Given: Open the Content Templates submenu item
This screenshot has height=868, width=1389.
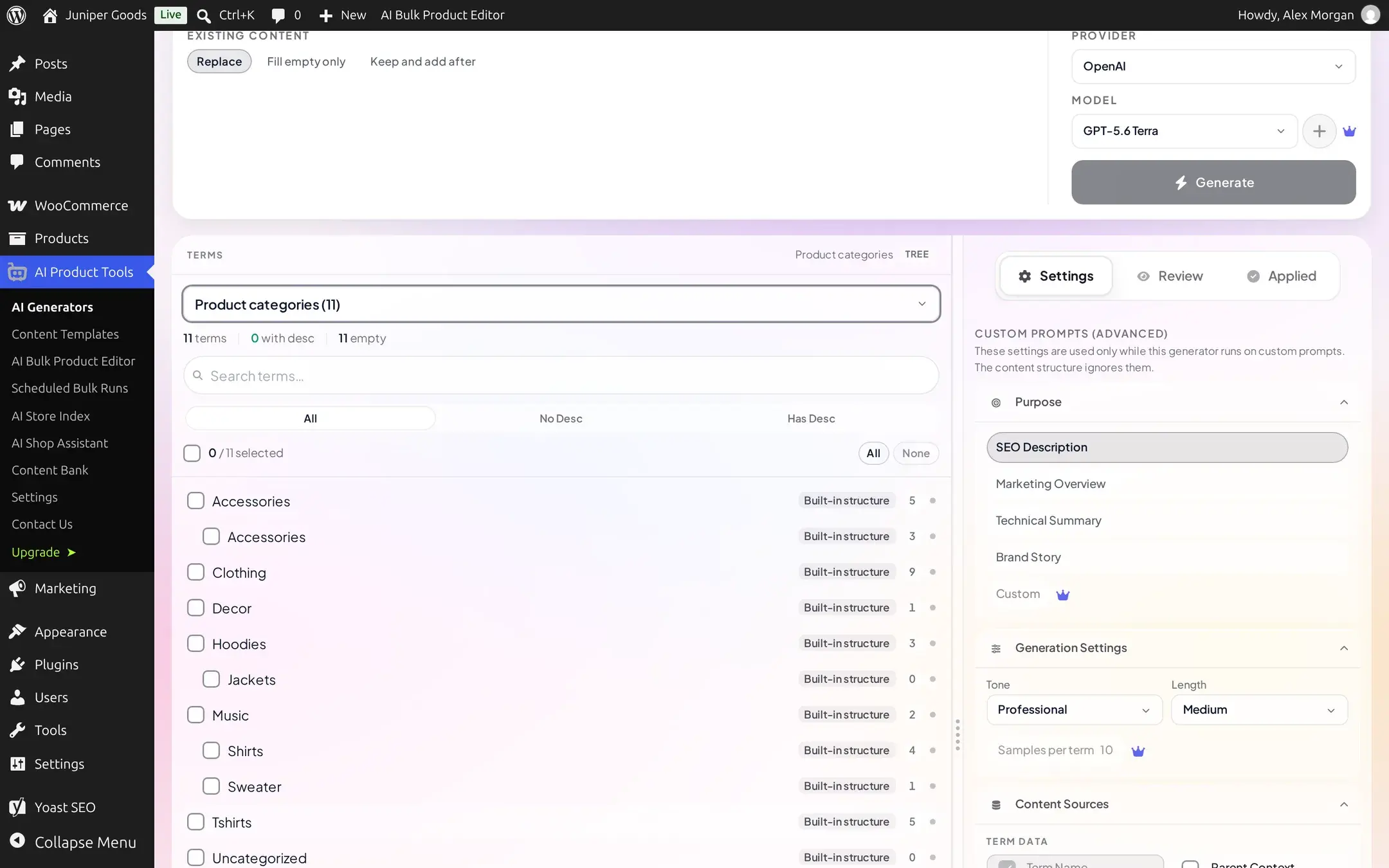Looking at the screenshot, I should point(65,334).
